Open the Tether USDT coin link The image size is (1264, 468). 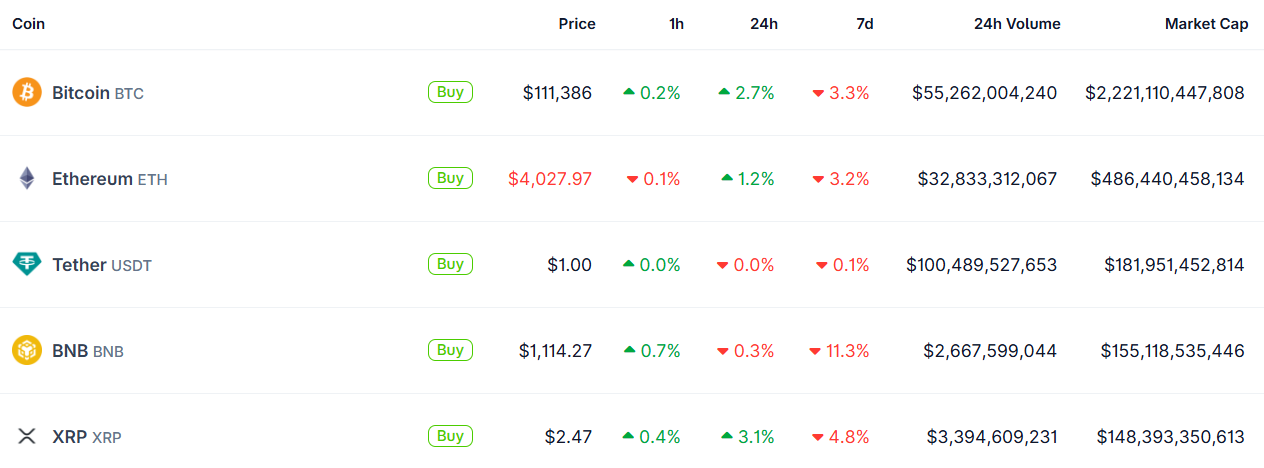(101, 265)
